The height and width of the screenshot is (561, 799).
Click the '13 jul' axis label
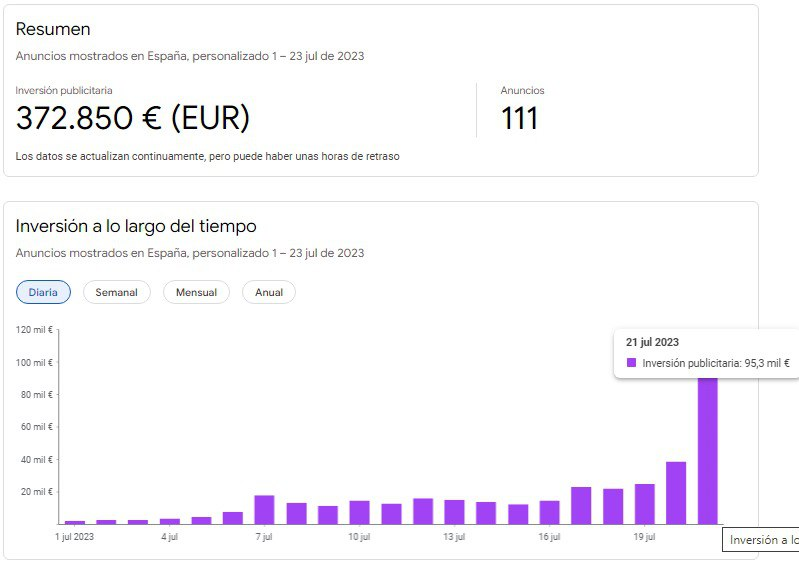[x=454, y=537]
